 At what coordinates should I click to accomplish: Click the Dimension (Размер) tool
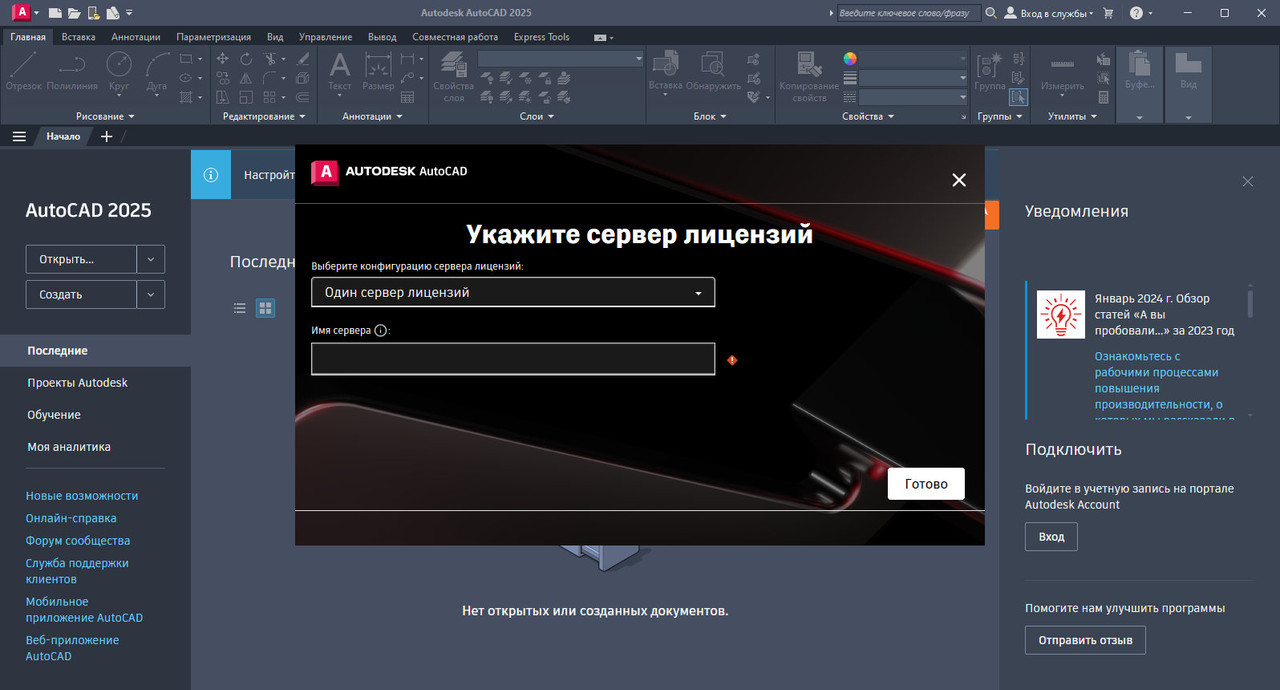[378, 72]
